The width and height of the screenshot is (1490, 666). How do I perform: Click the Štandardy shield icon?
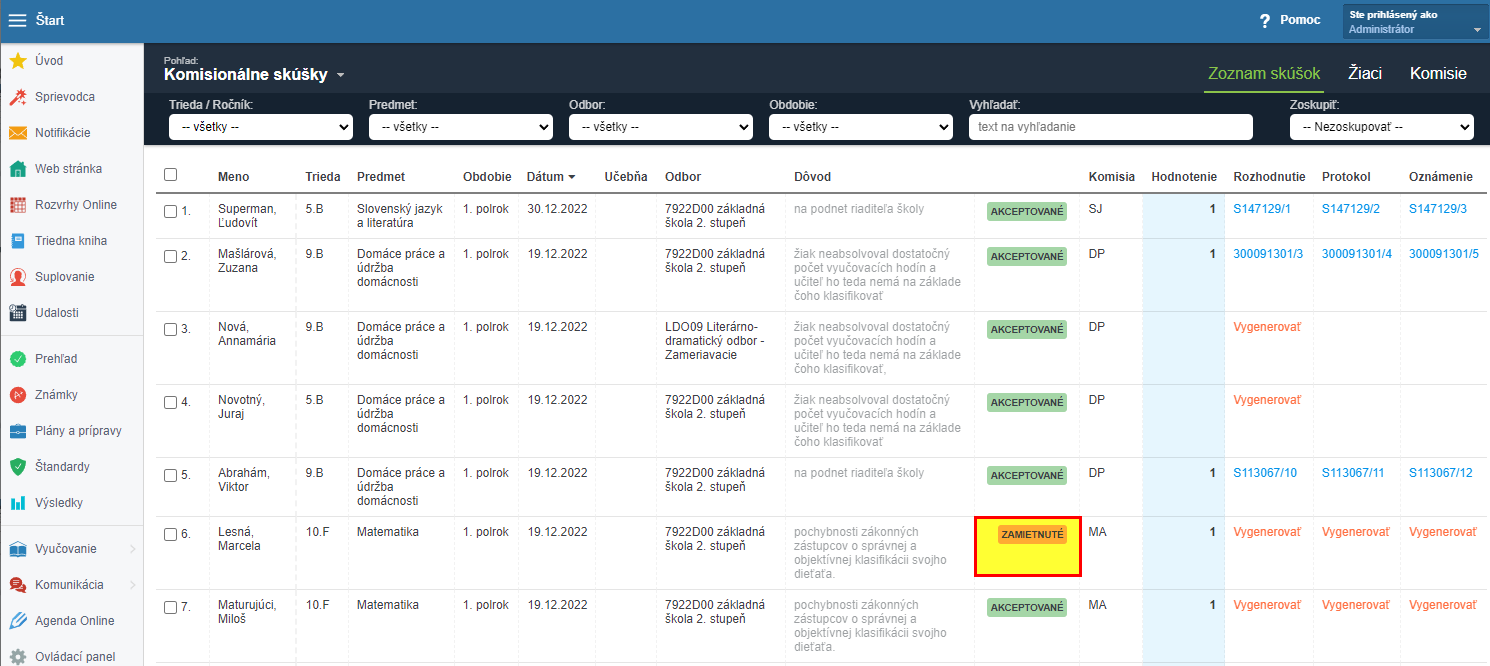[18, 467]
